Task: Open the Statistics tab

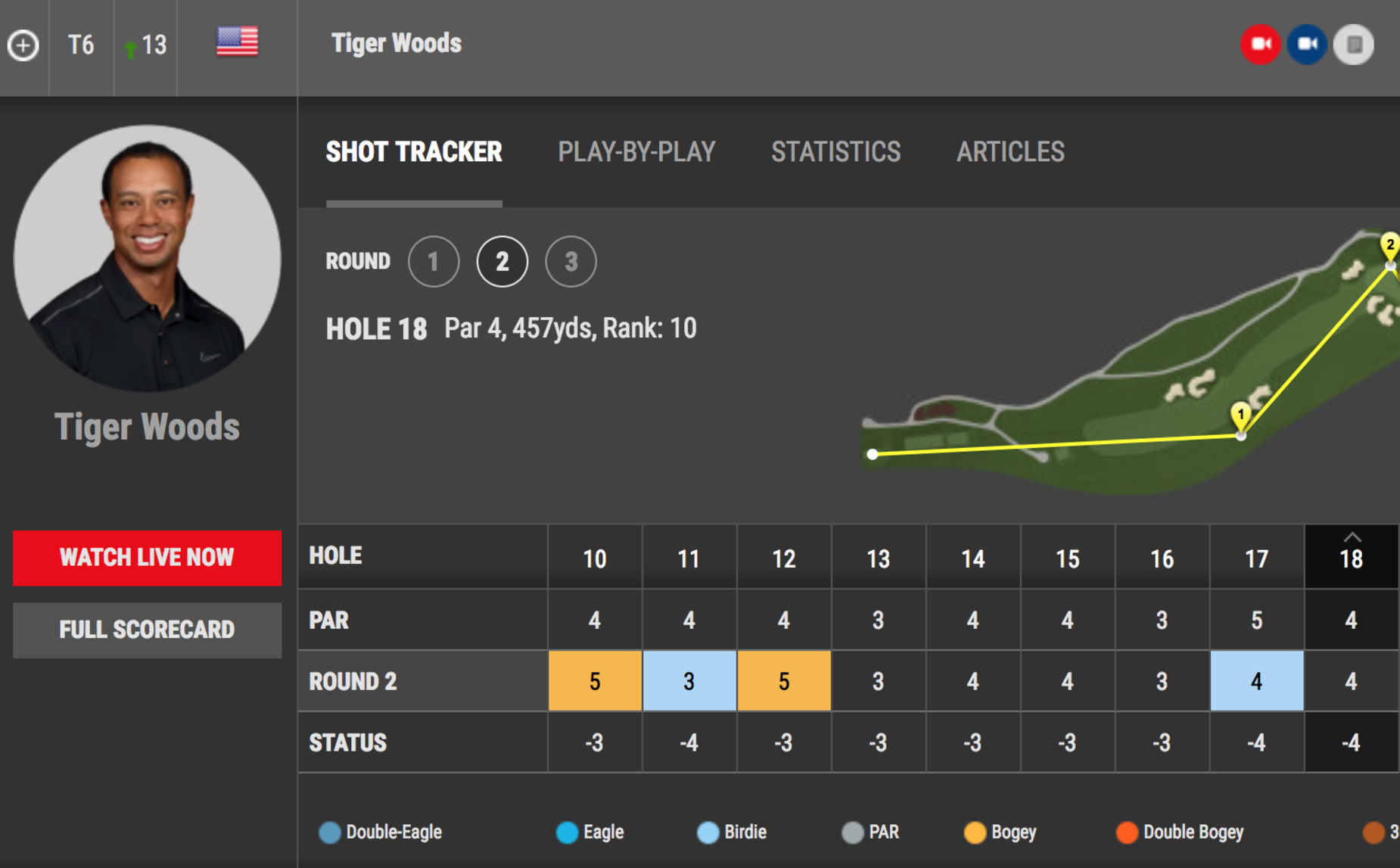Action: click(x=836, y=152)
